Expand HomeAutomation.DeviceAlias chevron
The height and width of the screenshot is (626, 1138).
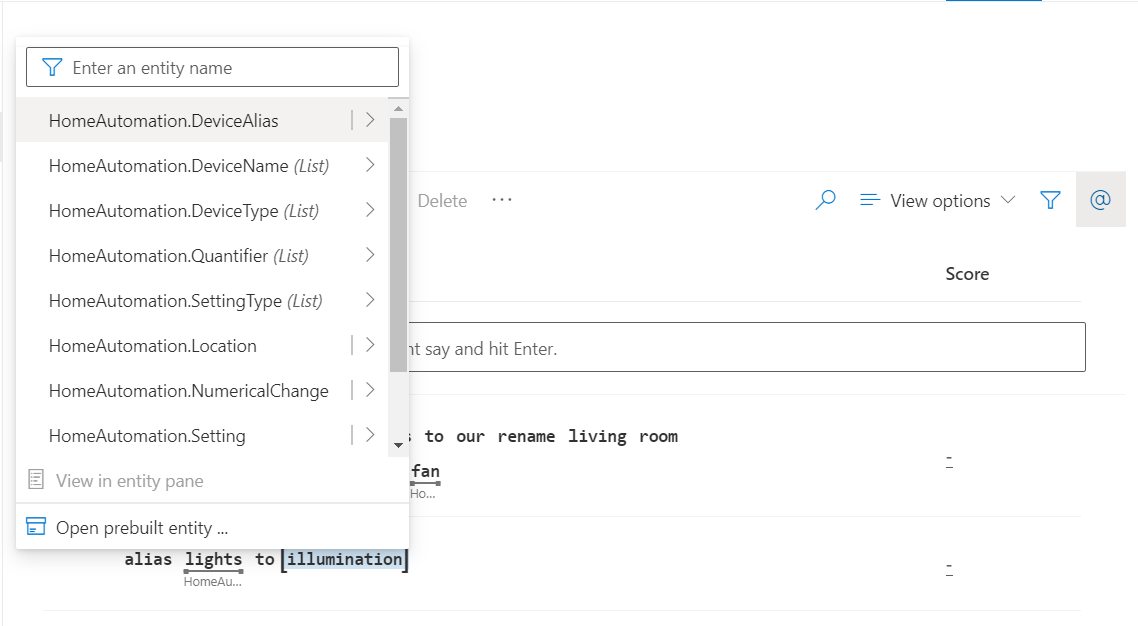[370, 121]
